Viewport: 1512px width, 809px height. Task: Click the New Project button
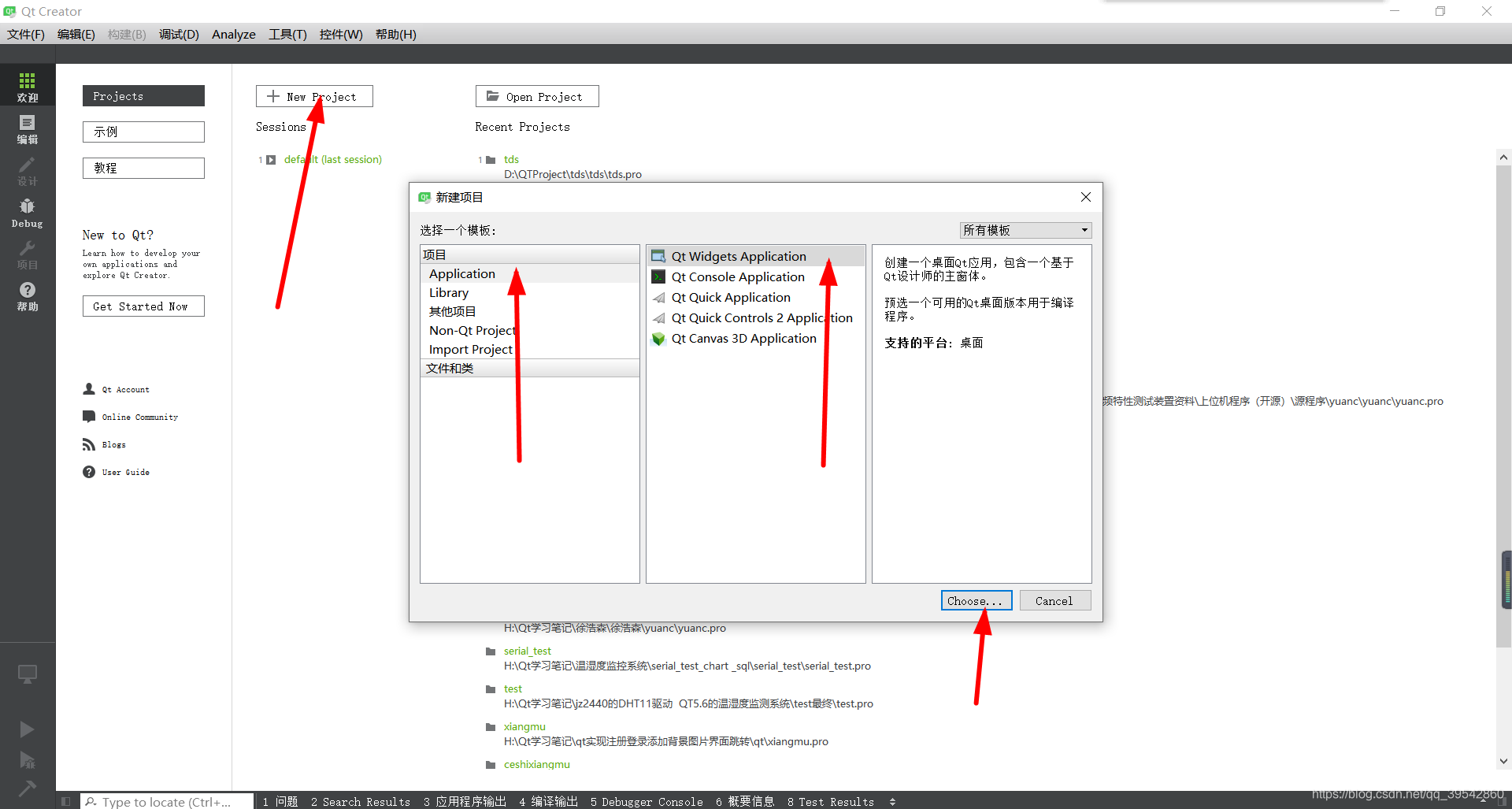(x=314, y=96)
